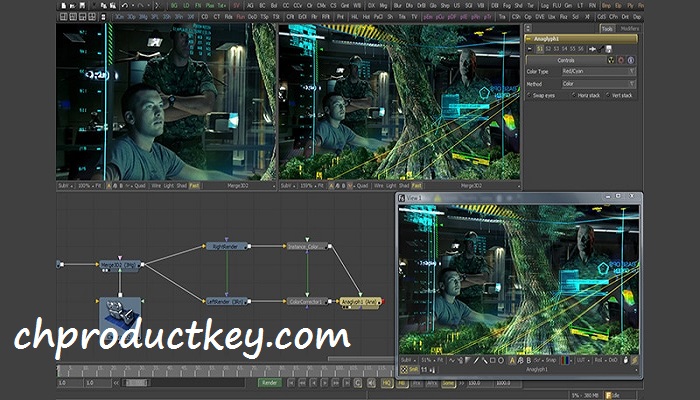The height and width of the screenshot is (400, 700).
Task: Toggle MB motion blur button
Action: click(x=402, y=383)
